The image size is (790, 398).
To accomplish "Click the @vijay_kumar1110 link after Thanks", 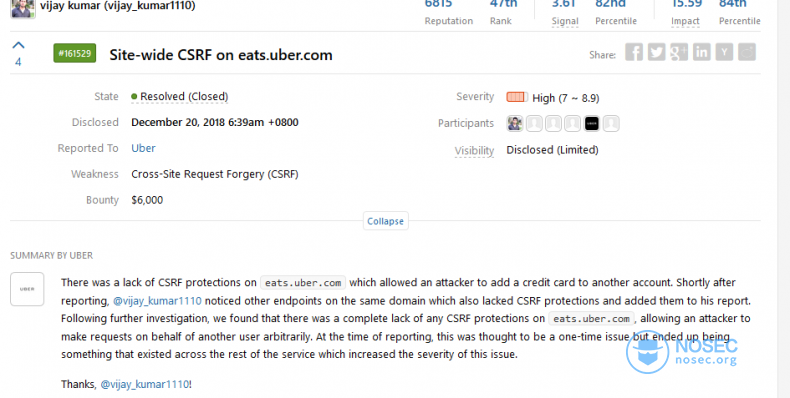I will (x=145, y=384).
